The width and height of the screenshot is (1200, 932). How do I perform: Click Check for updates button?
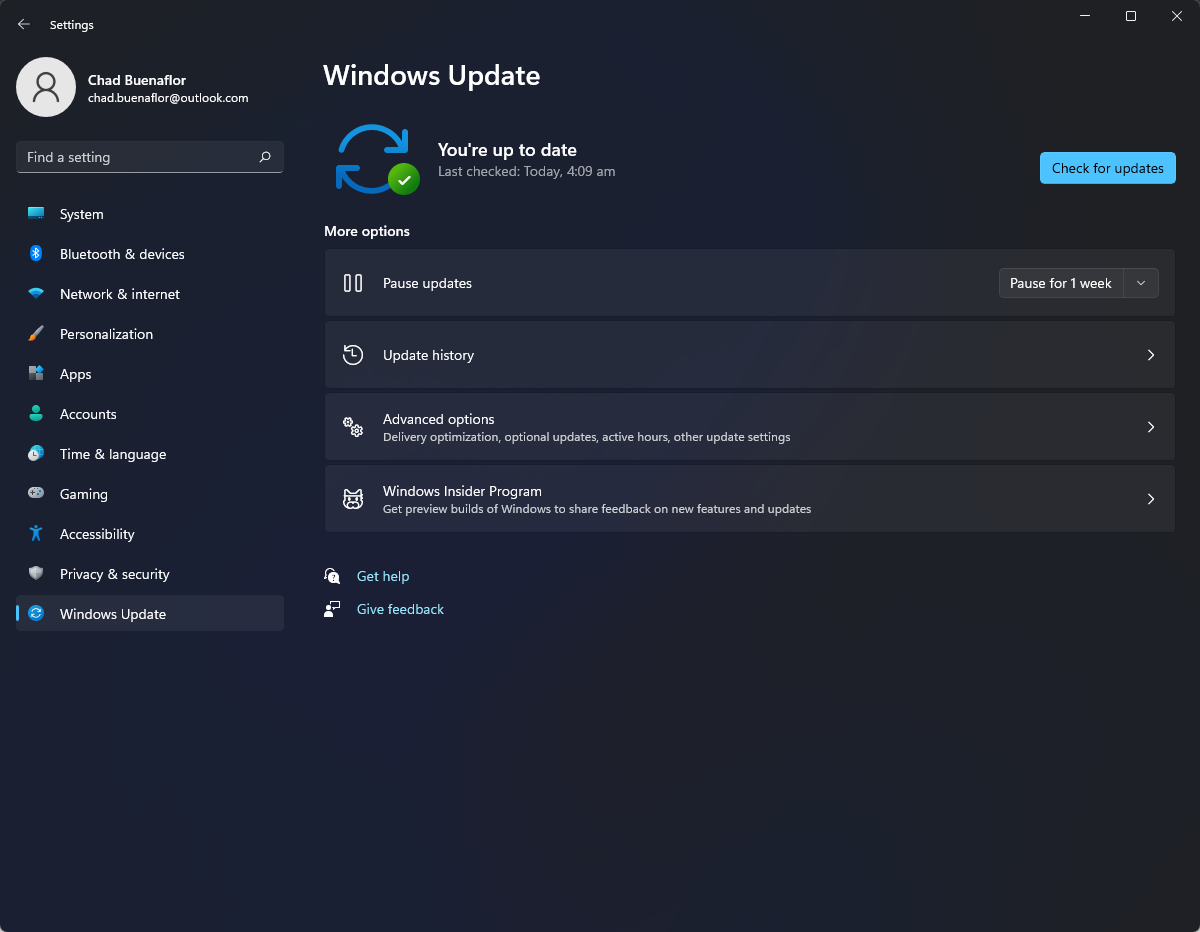tap(1108, 168)
